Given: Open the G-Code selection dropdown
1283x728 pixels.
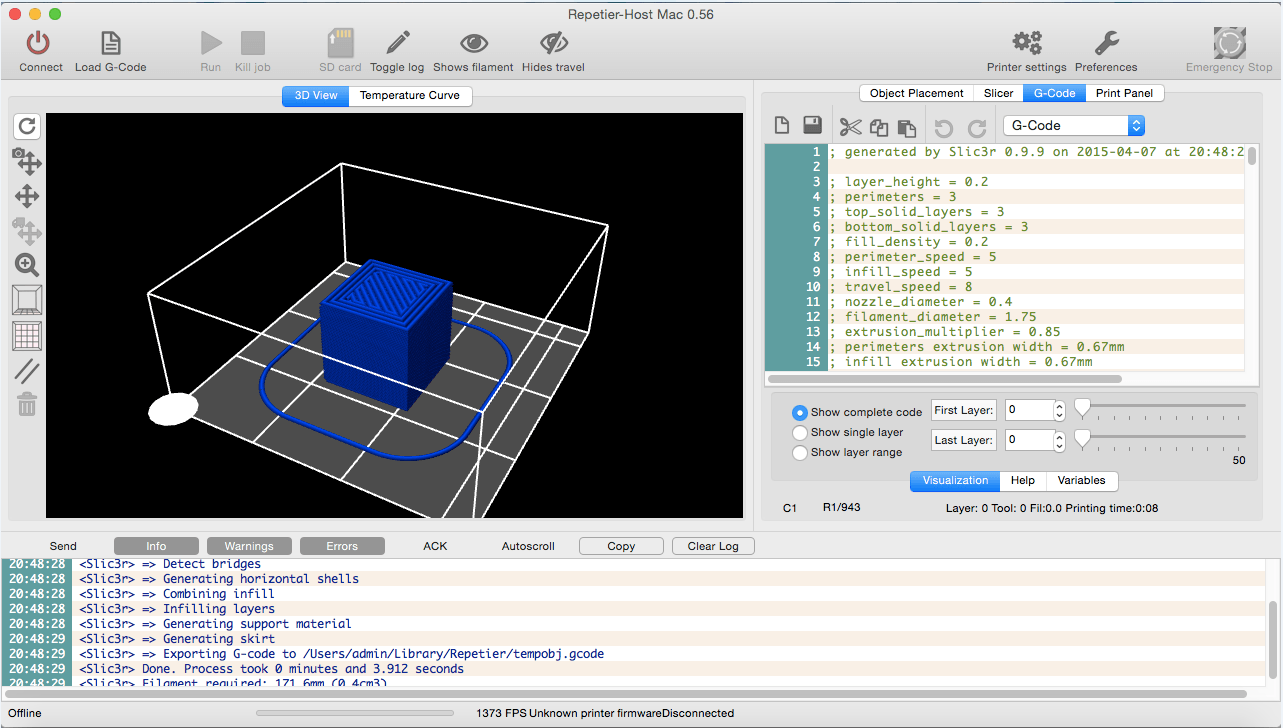Looking at the screenshot, I should [1074, 125].
